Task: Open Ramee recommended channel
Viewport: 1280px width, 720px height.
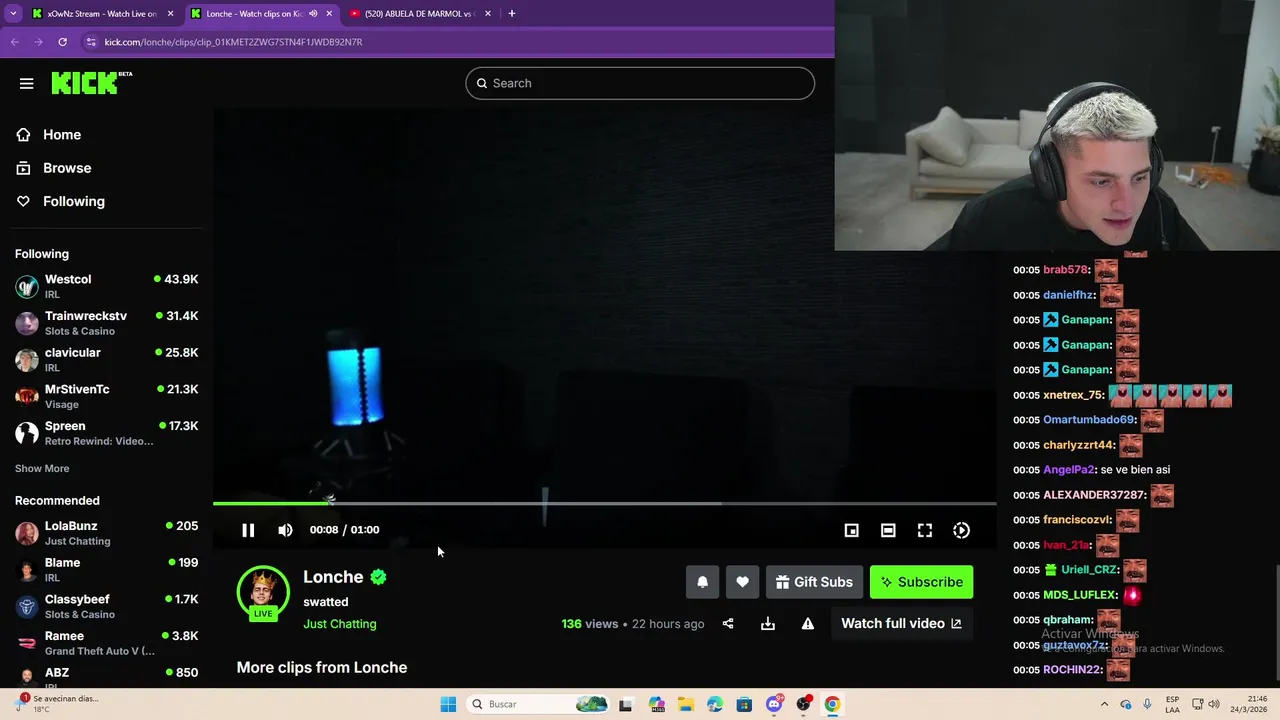Action: click(x=106, y=643)
